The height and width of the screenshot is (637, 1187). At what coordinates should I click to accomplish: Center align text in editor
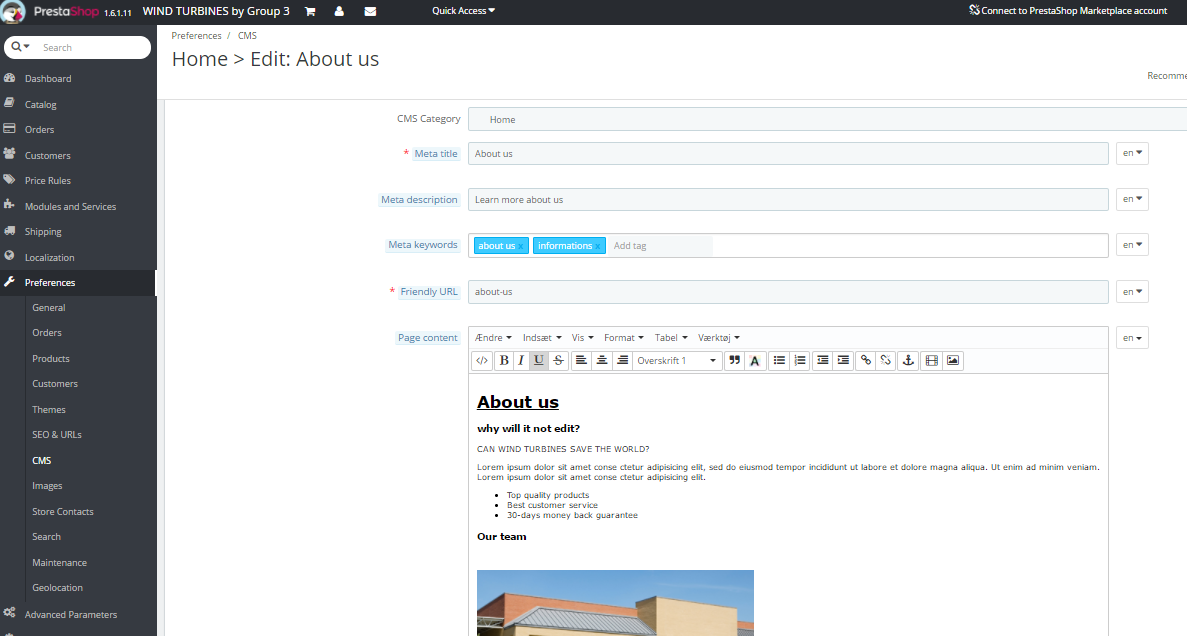602,361
